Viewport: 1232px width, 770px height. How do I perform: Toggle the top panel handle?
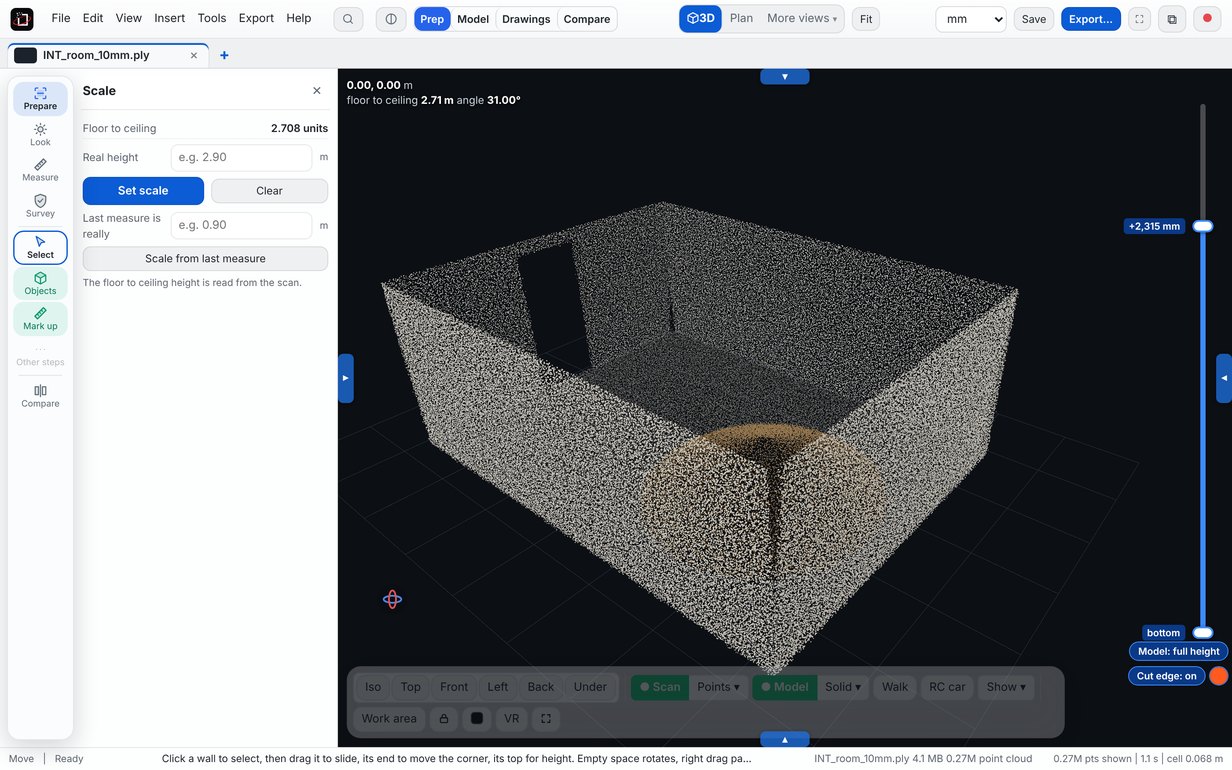(785, 76)
